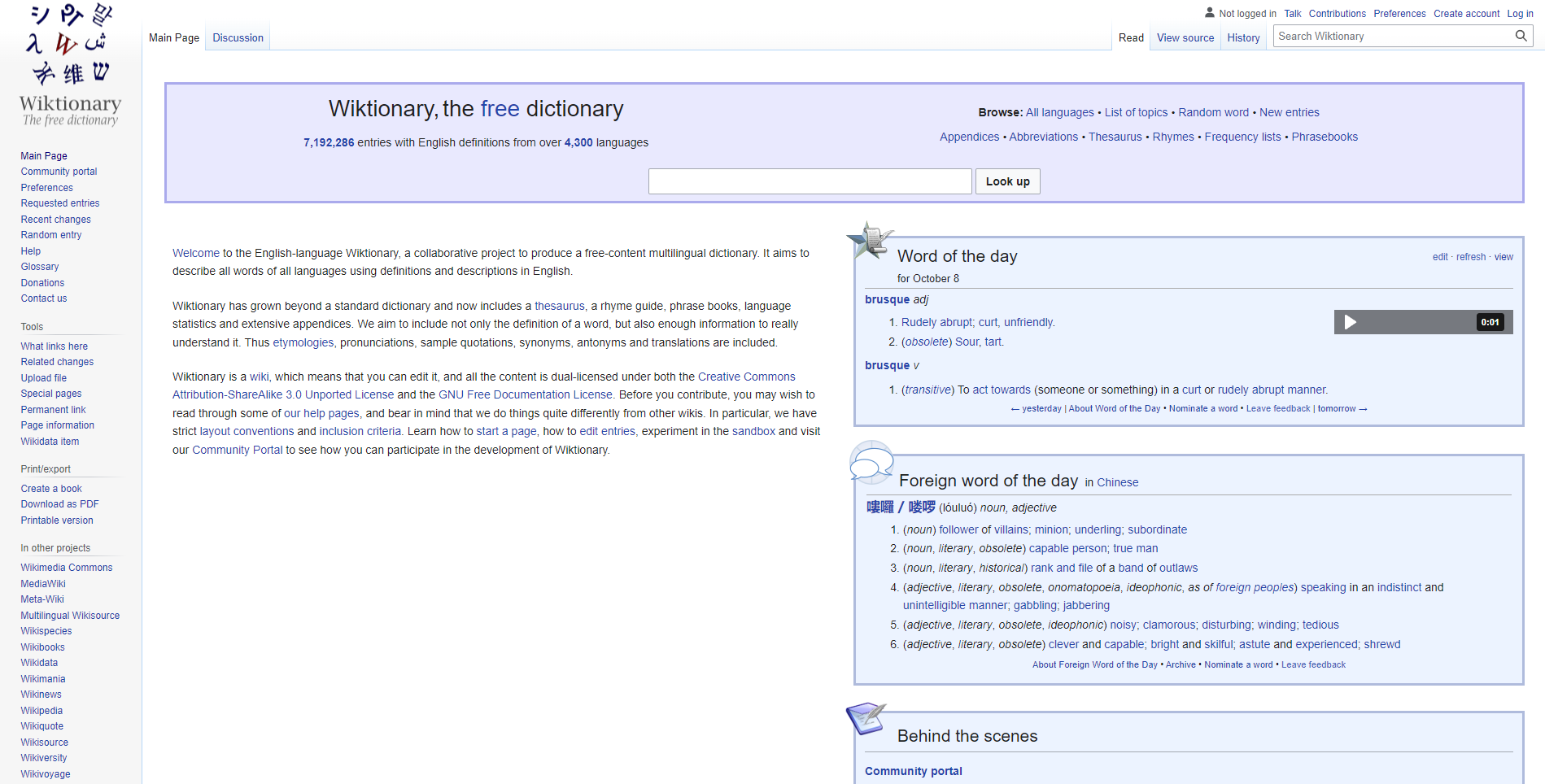Switch to the Discussion tab
Image resolution: width=1545 pixels, height=784 pixels.
(238, 37)
